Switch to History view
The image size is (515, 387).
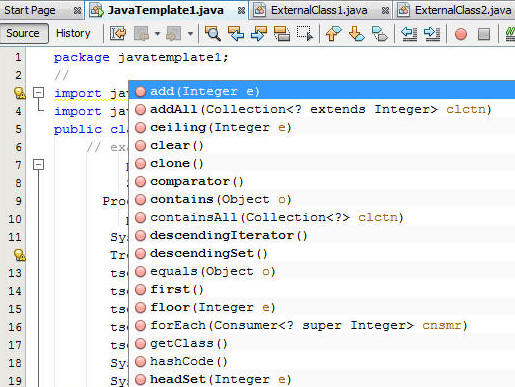[x=73, y=33]
